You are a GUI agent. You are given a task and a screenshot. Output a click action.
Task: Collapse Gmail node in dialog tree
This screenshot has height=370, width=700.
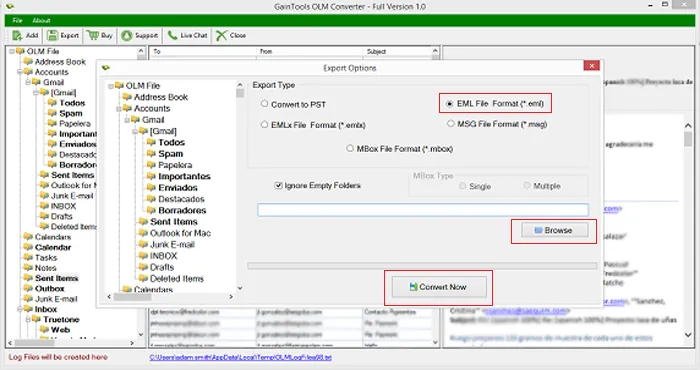point(127,120)
